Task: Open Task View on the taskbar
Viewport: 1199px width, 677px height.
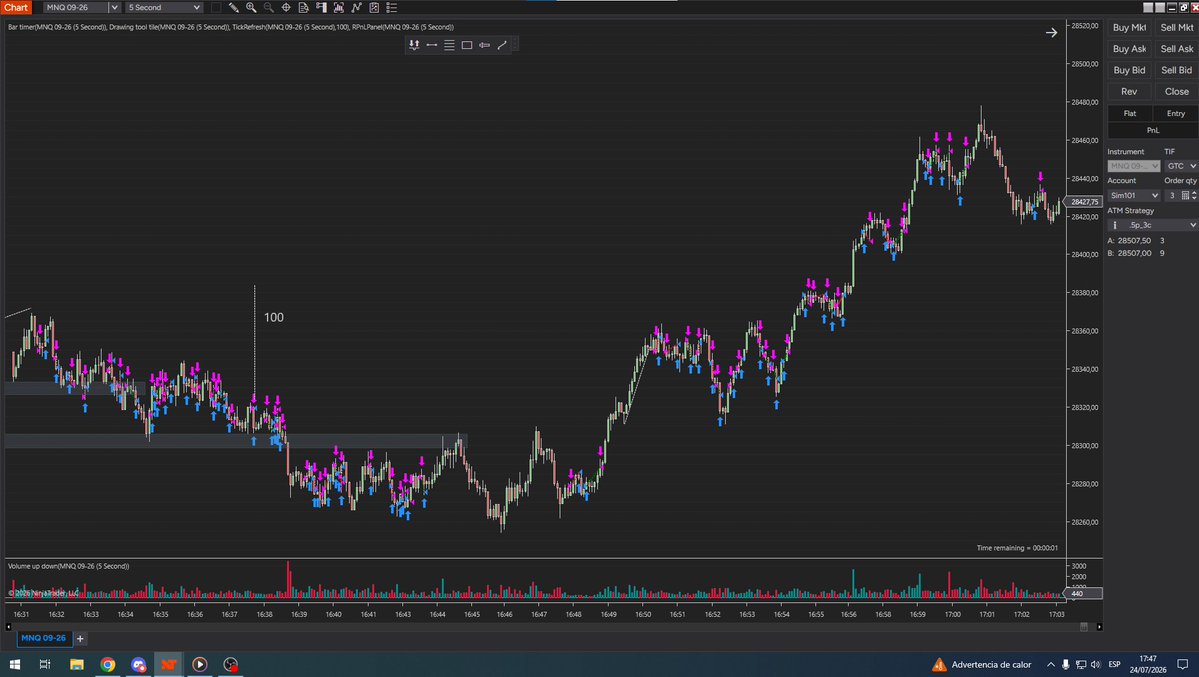Action: click(45, 664)
